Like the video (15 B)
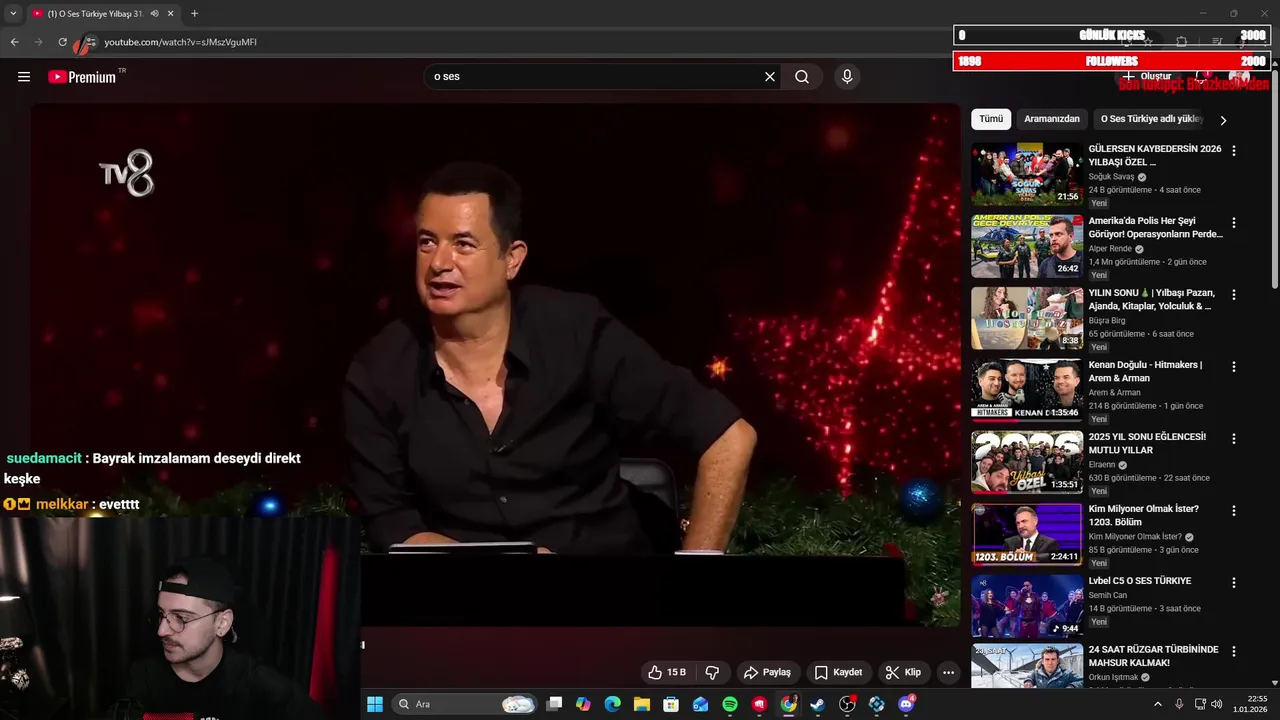Image resolution: width=1280 pixels, height=720 pixels. click(666, 672)
